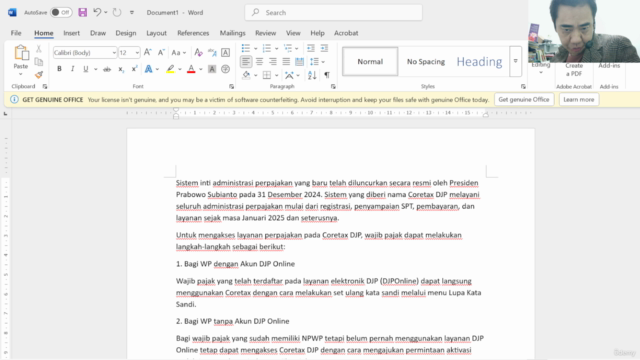Screen dimensions: 640x360
Task: Open the Design tab
Action: [x=126, y=33]
